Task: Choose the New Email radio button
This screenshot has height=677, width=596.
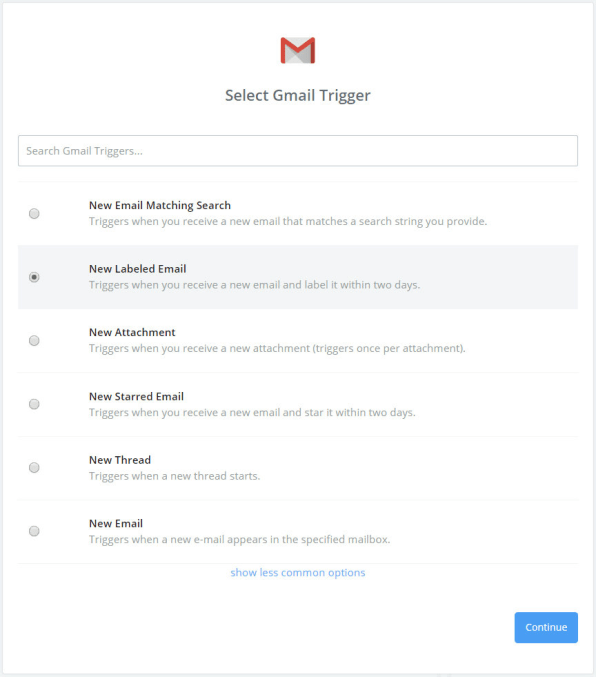Action: click(x=34, y=531)
